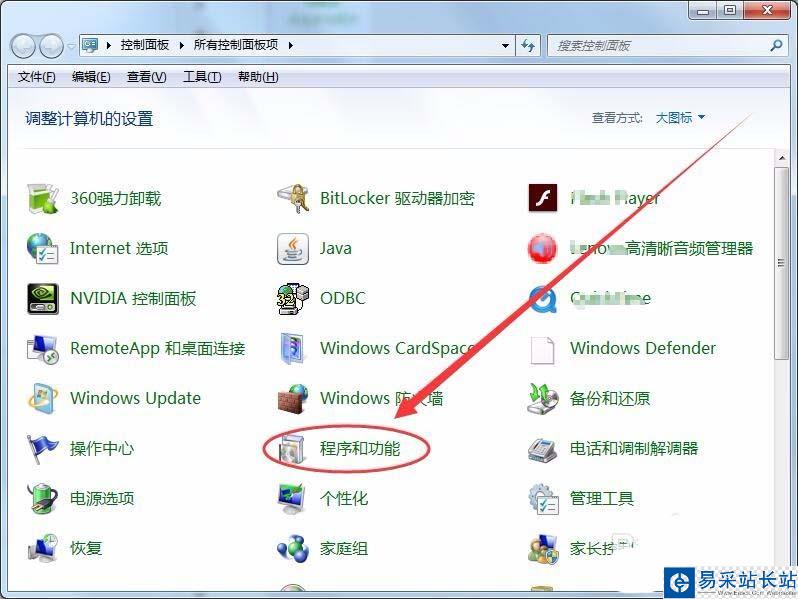Open the 家长控制 icon

point(543,549)
